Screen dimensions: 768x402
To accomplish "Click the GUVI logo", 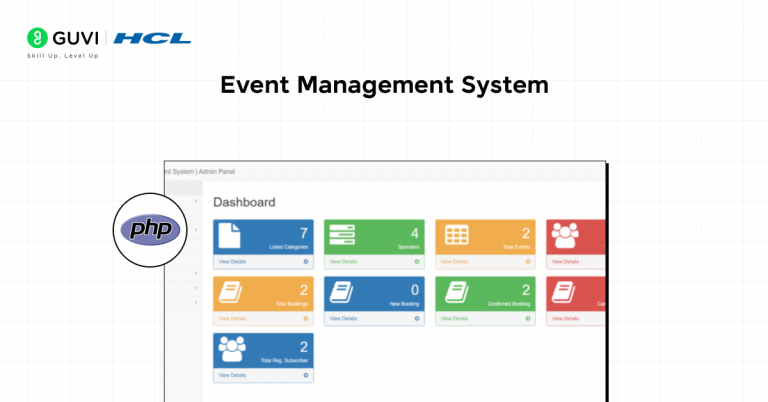I will click(63, 38).
